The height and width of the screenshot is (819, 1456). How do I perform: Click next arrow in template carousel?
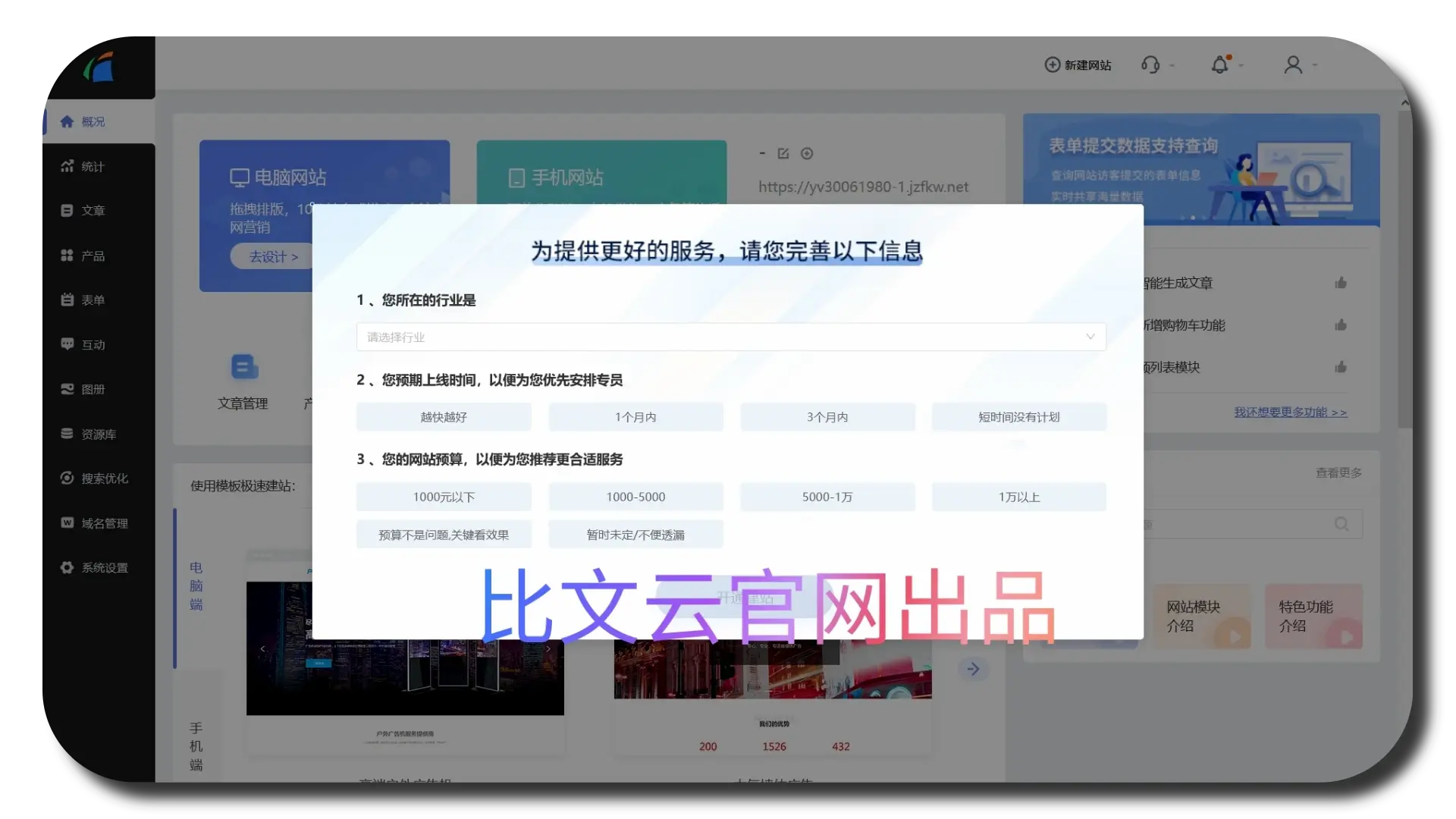click(973, 669)
